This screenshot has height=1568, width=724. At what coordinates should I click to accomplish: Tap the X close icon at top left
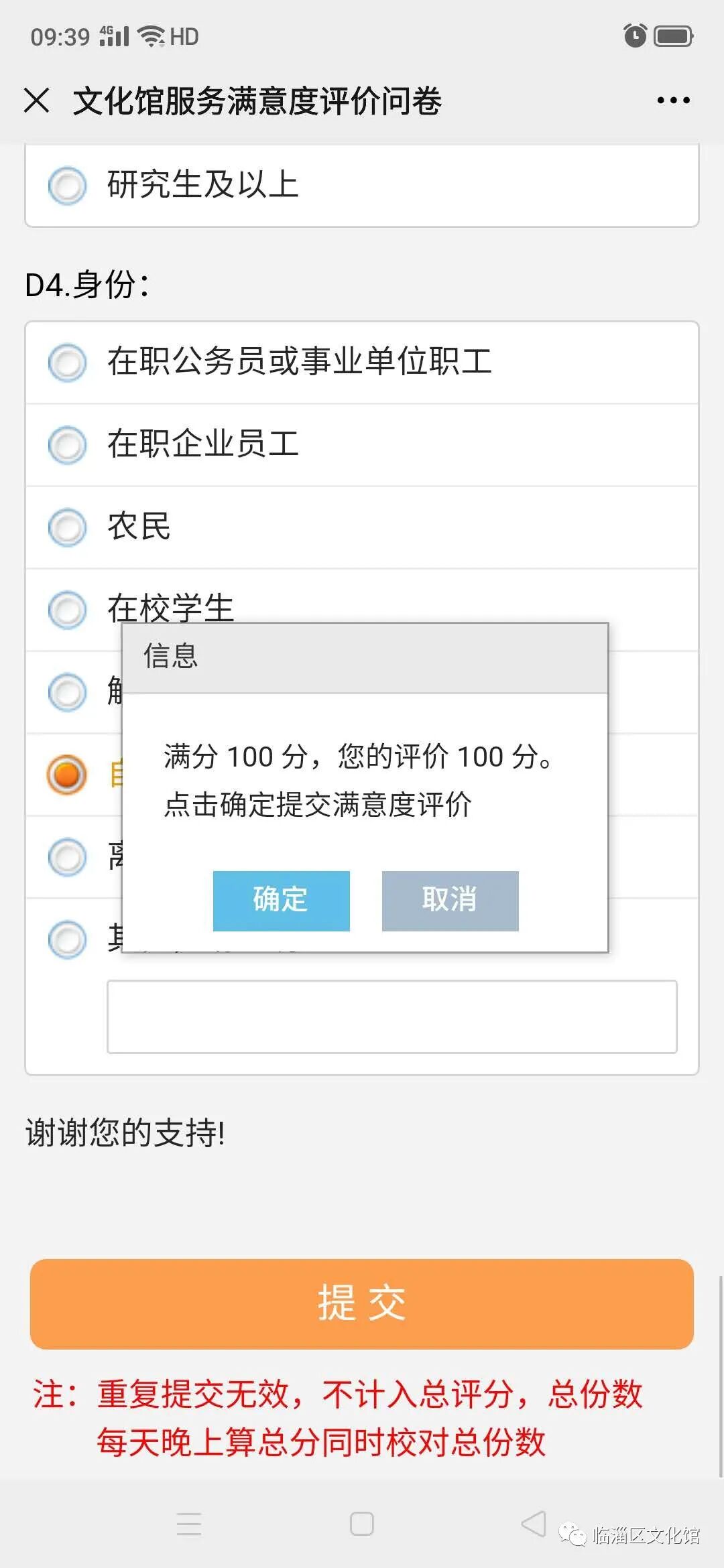[36, 101]
